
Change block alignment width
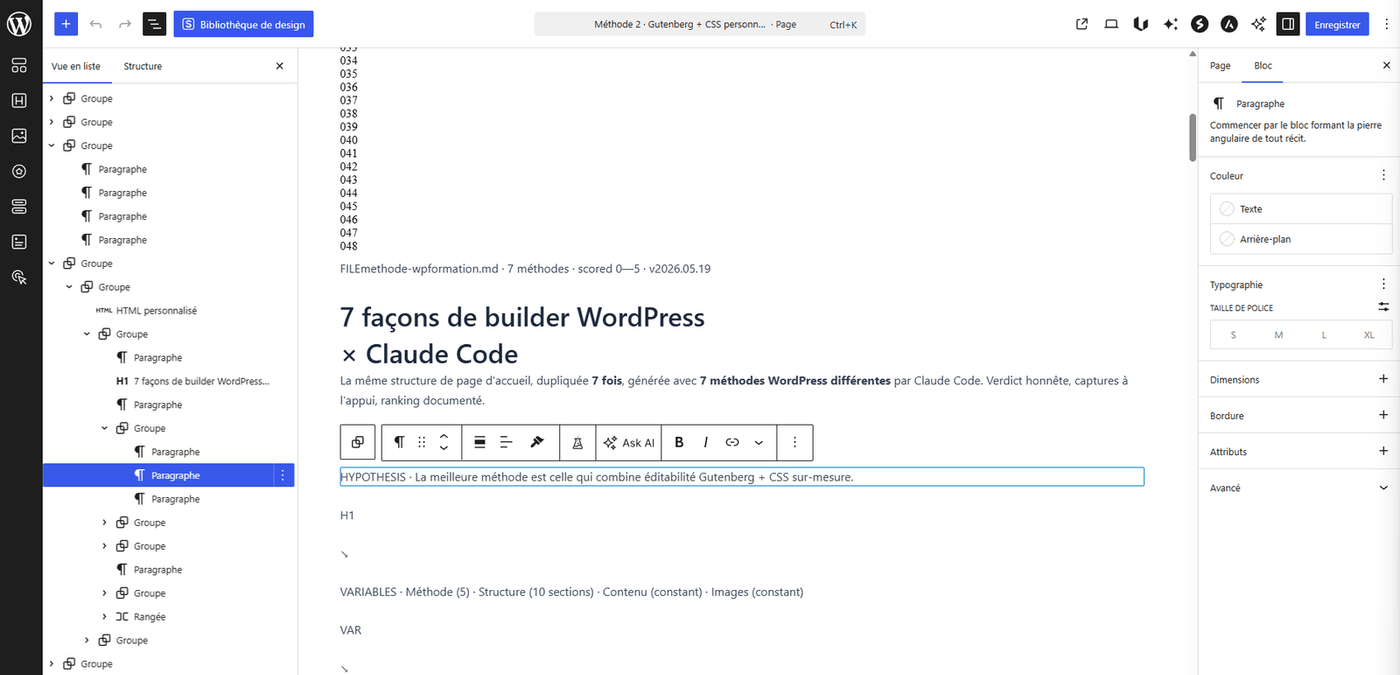(480, 442)
